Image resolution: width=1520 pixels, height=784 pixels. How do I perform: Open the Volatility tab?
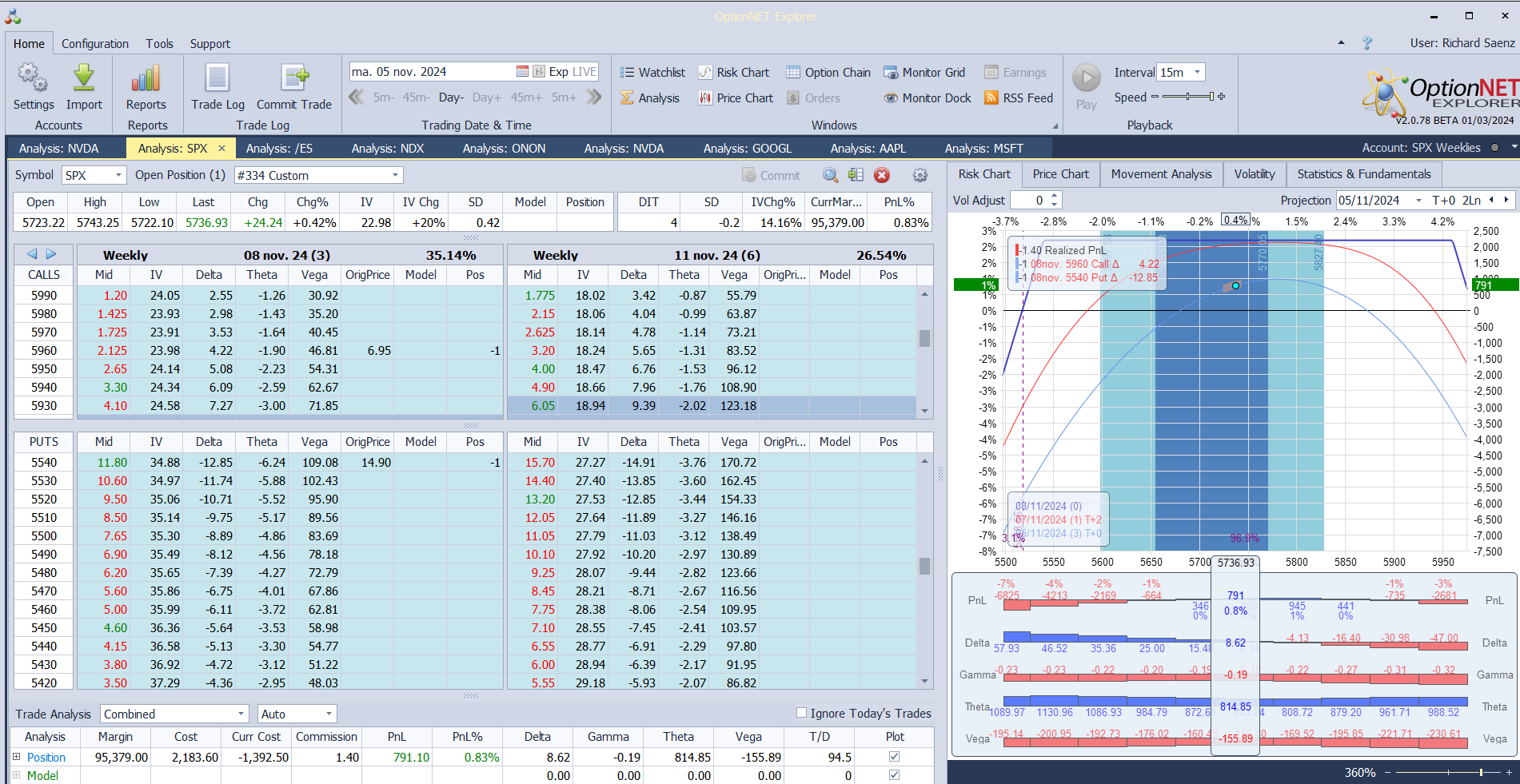click(1254, 174)
